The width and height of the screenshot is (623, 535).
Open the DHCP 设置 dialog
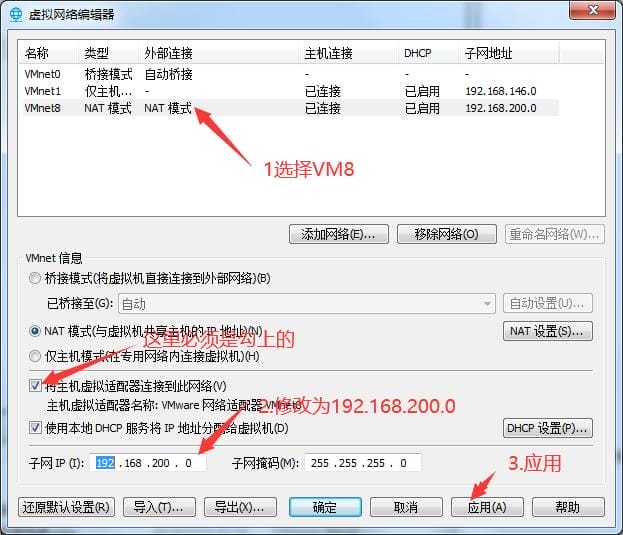click(x=547, y=429)
